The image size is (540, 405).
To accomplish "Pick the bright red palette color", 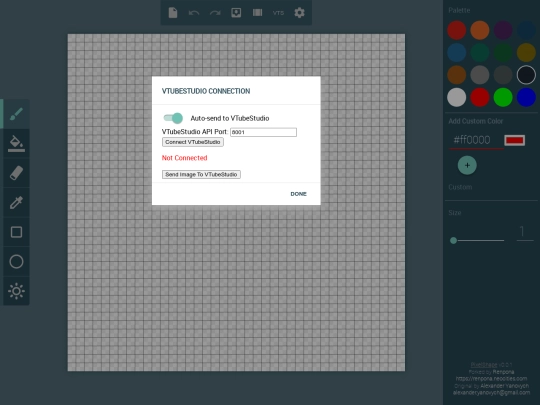I will (480, 97).
